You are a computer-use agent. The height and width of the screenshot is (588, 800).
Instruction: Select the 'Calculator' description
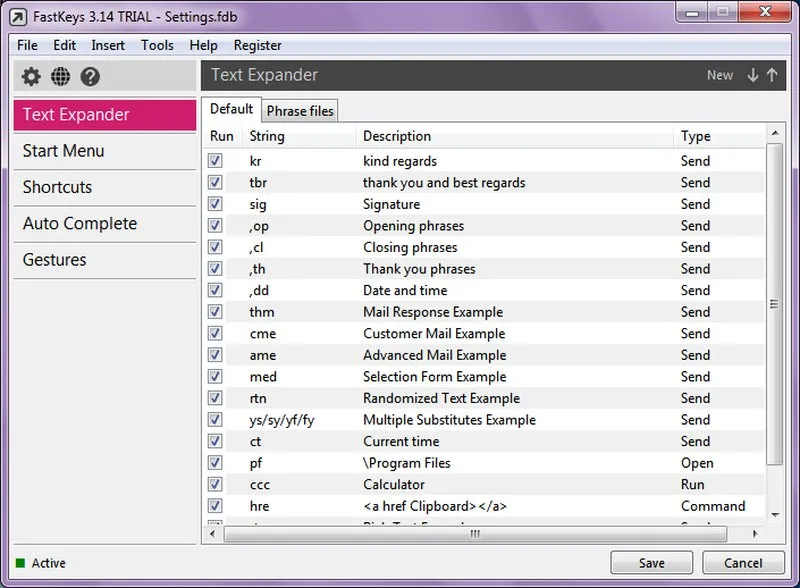(393, 484)
